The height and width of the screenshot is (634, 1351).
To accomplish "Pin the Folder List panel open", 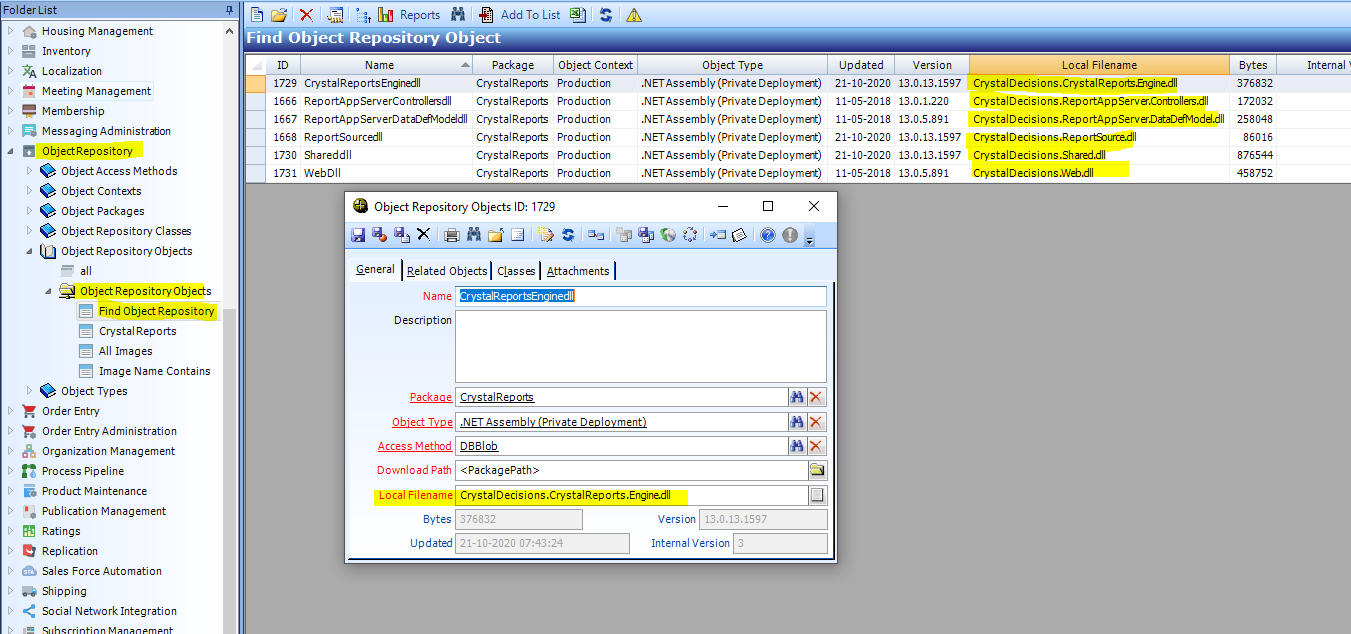I will (229, 9).
